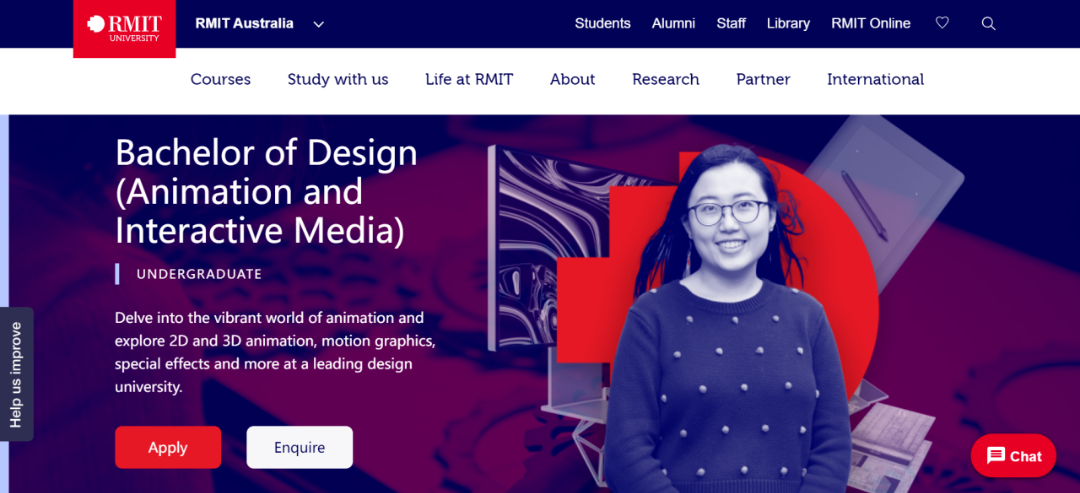
Task: Open the Partner menu
Action: pos(763,79)
